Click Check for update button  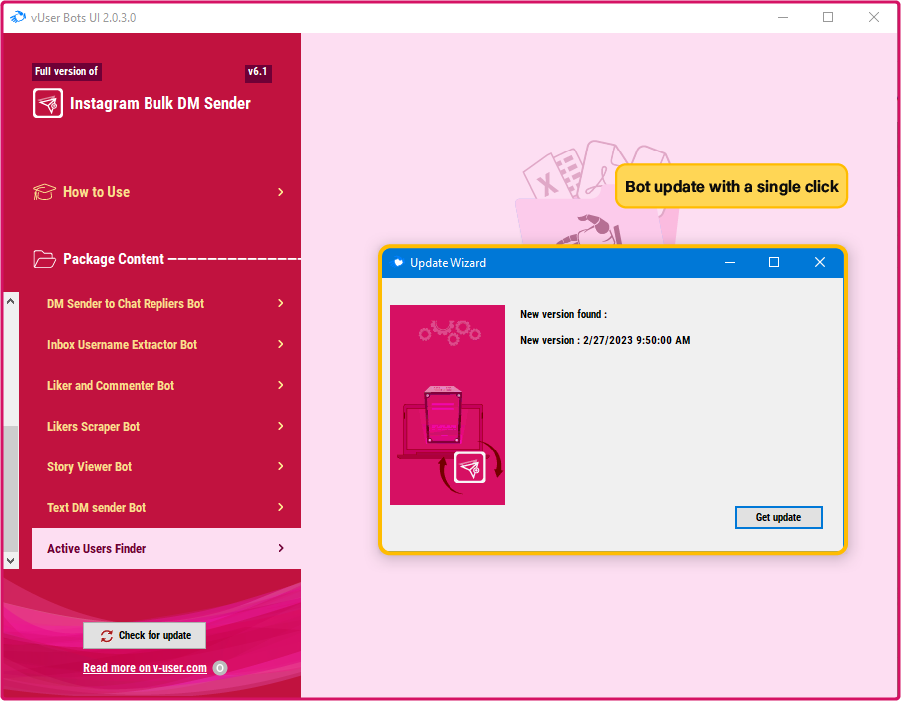(144, 635)
